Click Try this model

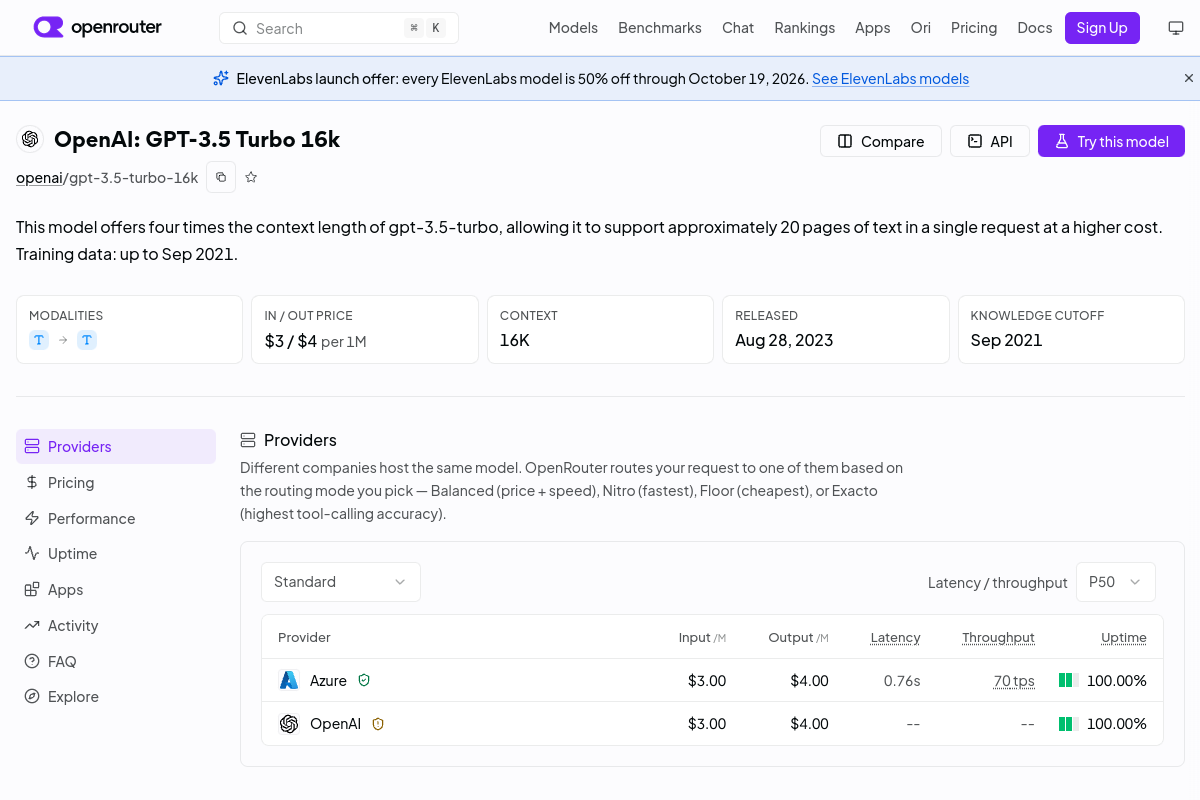1111,141
